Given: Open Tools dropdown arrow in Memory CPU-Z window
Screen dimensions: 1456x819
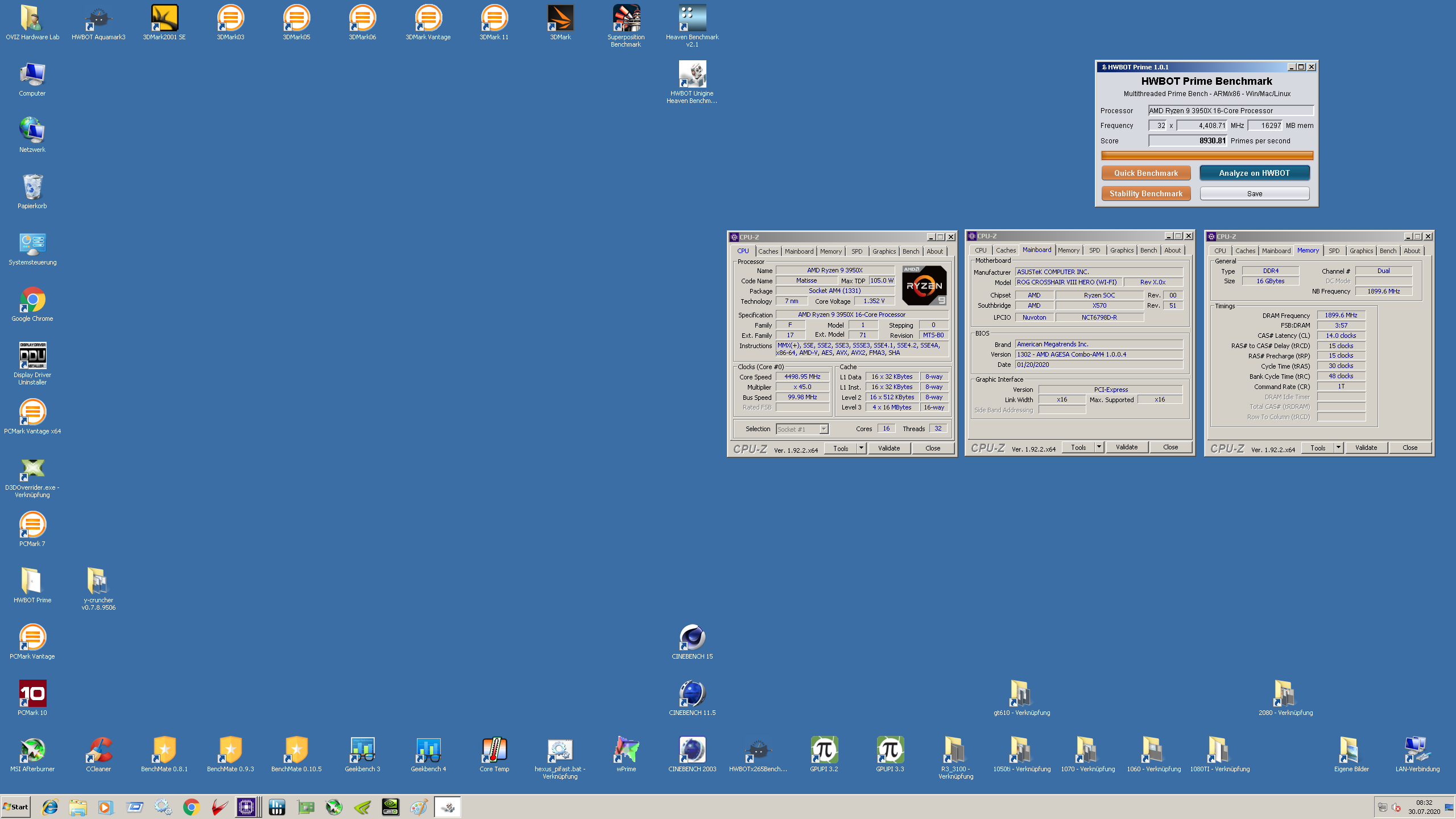Looking at the screenshot, I should tap(1338, 448).
